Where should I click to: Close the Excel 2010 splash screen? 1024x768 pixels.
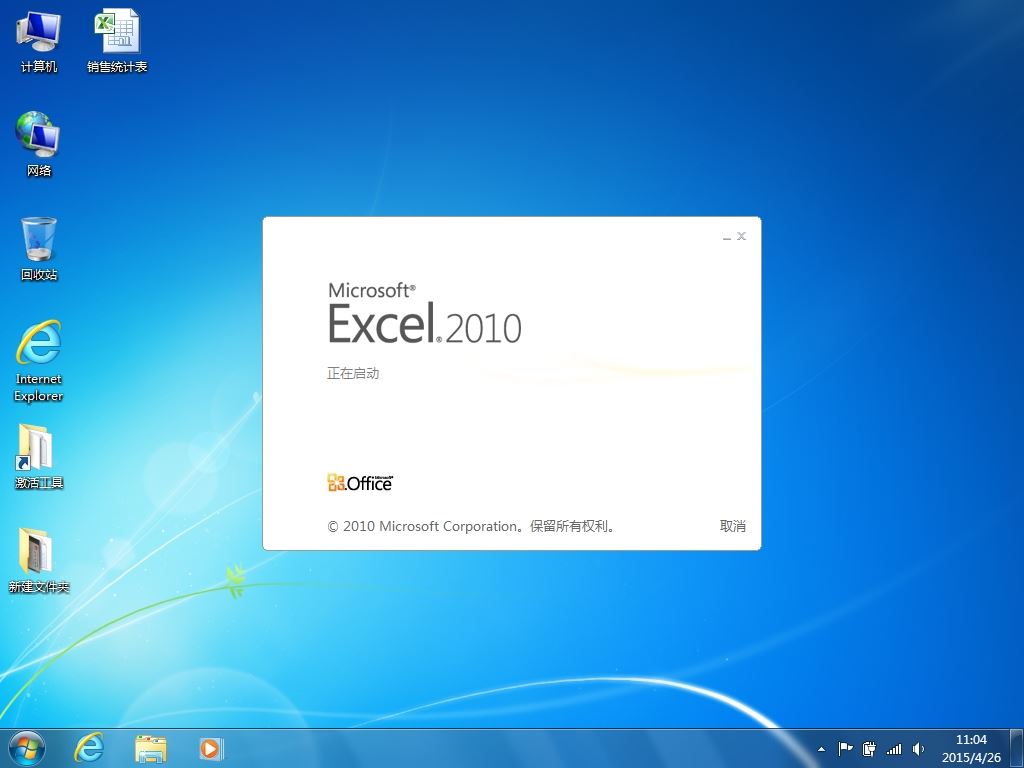pos(741,236)
